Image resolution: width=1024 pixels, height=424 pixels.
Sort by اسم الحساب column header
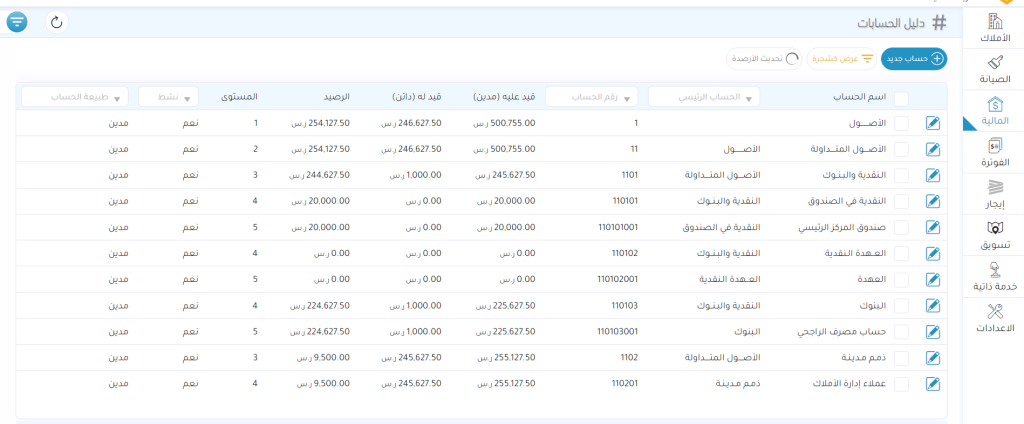click(861, 97)
